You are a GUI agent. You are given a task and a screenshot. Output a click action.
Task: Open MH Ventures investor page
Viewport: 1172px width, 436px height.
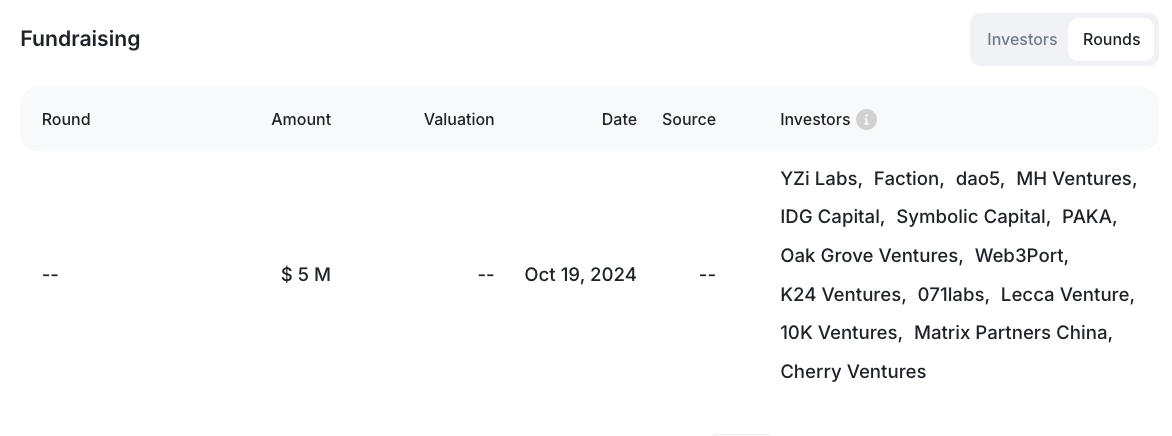click(x=1073, y=179)
